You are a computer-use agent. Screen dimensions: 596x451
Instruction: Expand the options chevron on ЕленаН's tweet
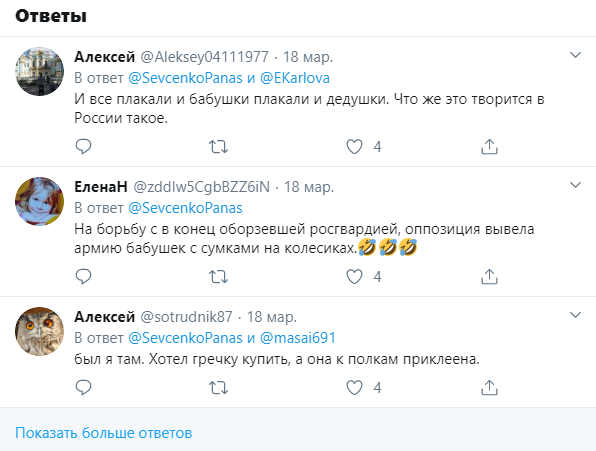point(575,185)
